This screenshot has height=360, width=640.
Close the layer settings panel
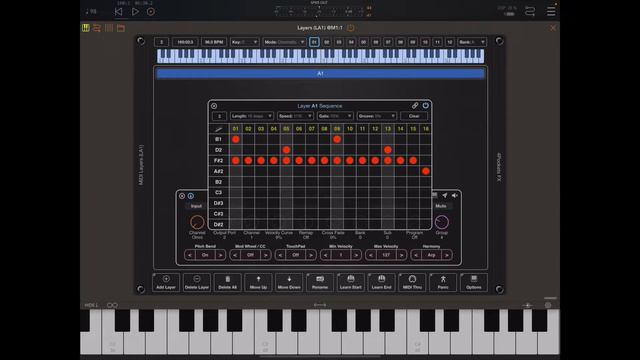[182, 196]
